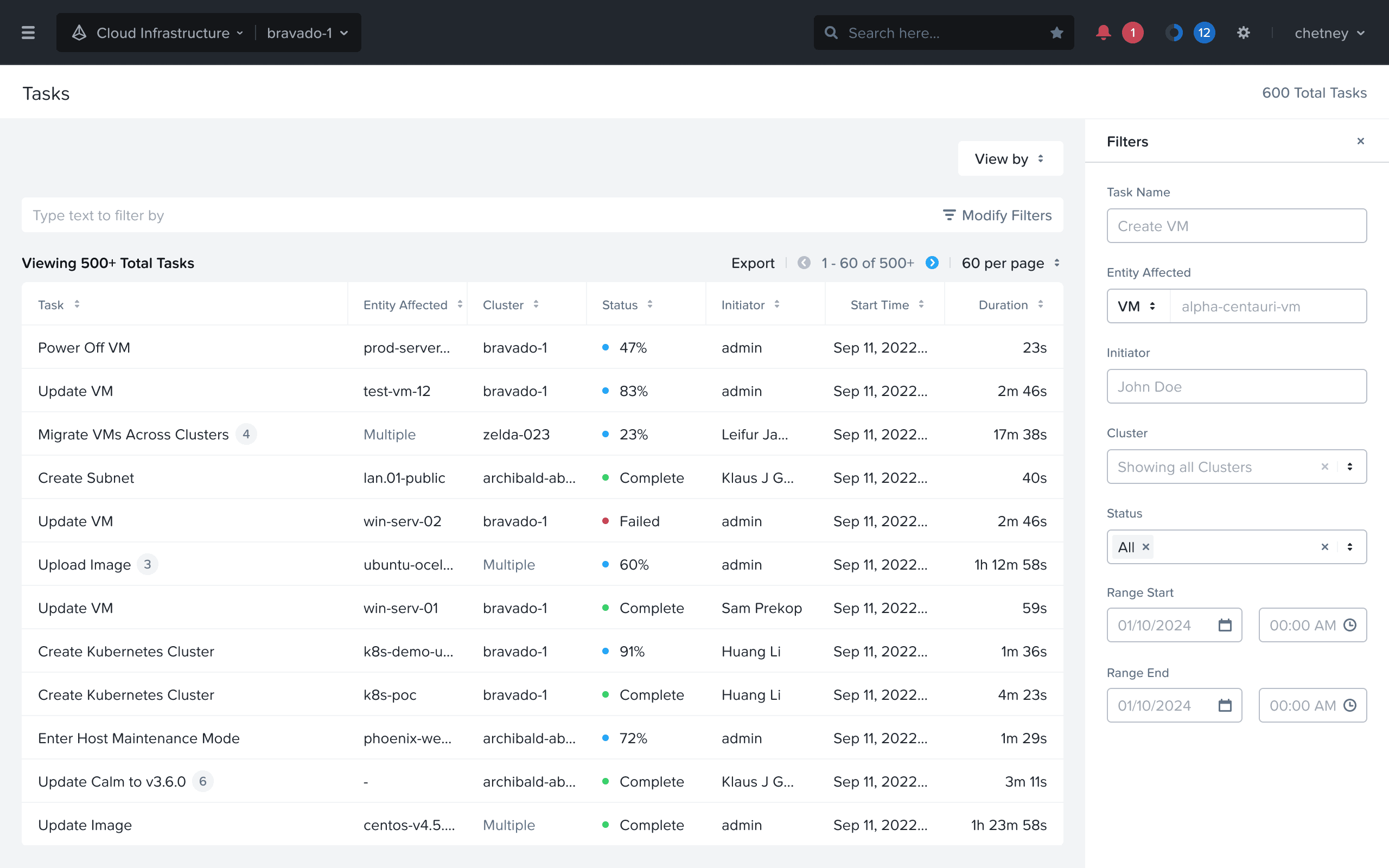Sort by Task column
Viewport: 1389px width, 868px height.
coord(77,305)
